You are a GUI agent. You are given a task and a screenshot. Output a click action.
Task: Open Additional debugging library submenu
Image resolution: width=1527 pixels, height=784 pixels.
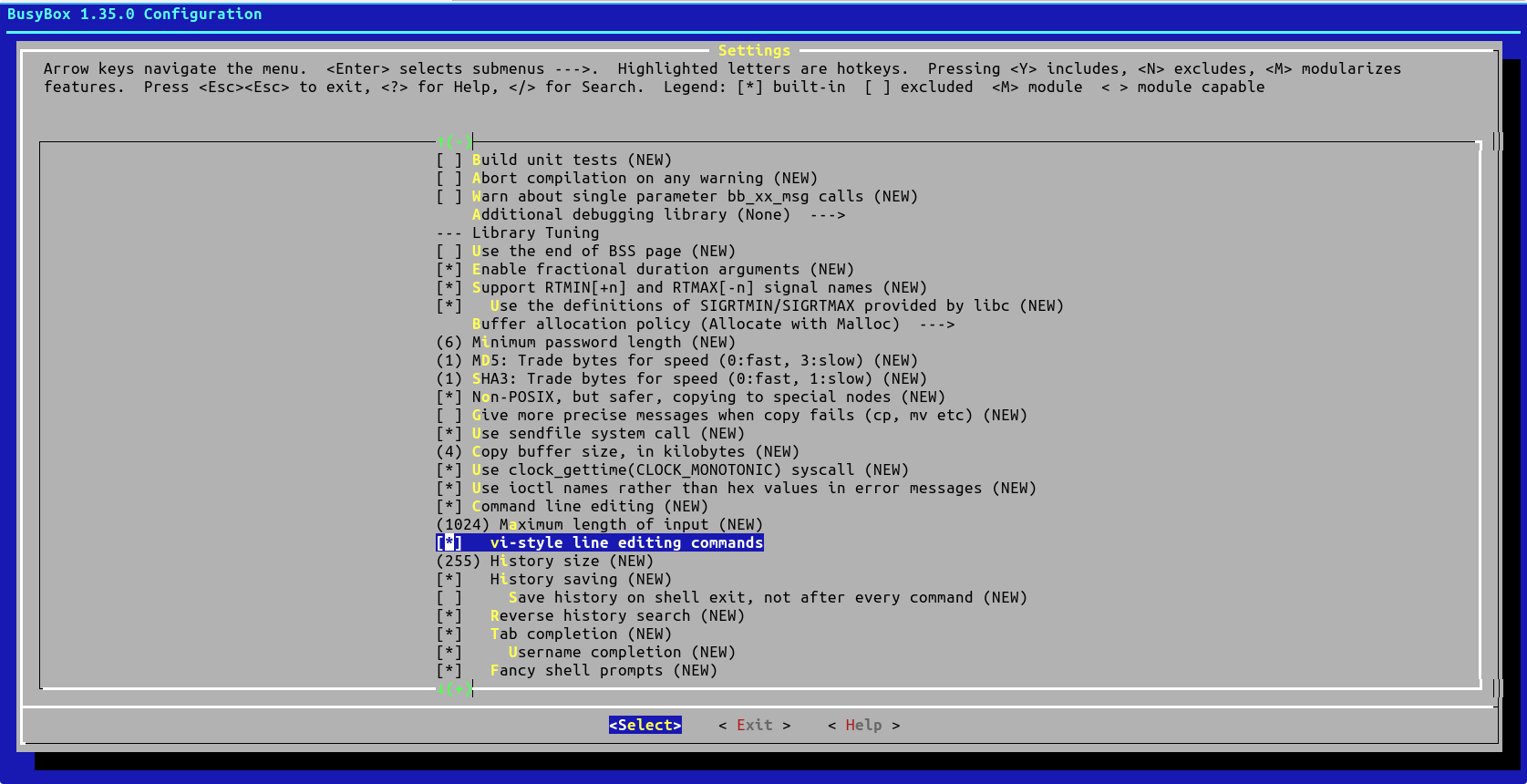pos(659,214)
